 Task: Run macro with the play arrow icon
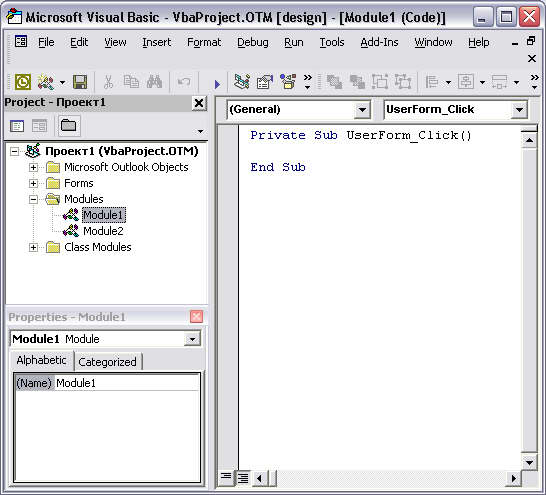[x=217, y=84]
